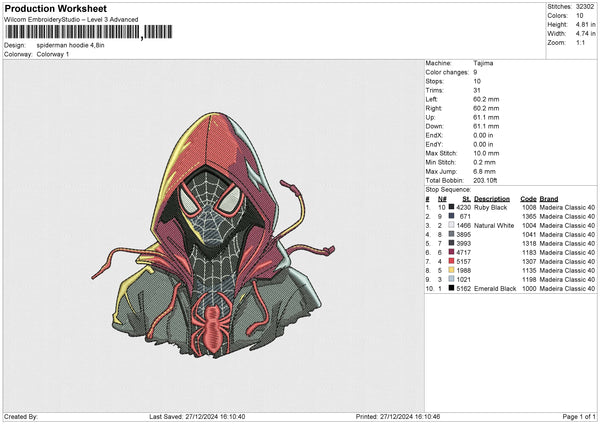Click the red swatch beside stitch count 5157
The width and height of the screenshot is (600, 424).
pyautogui.click(x=452, y=261)
